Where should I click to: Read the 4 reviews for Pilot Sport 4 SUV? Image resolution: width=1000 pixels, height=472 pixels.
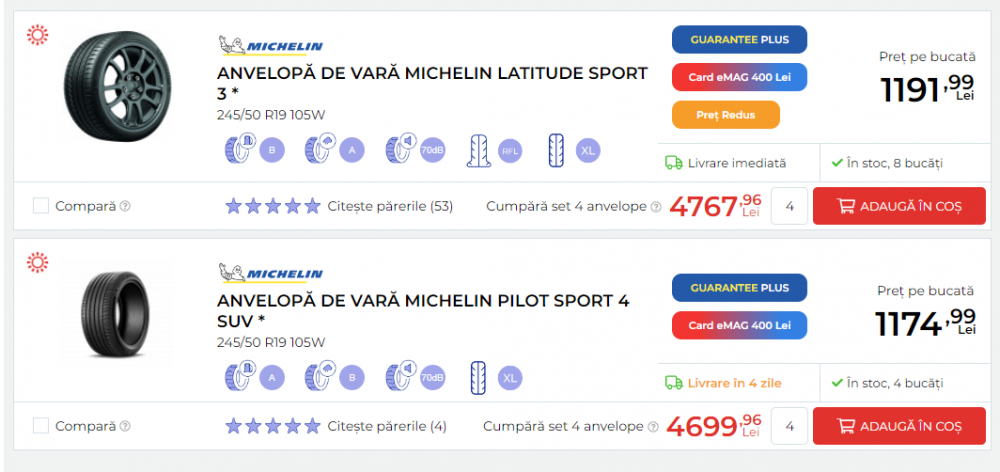387,426
